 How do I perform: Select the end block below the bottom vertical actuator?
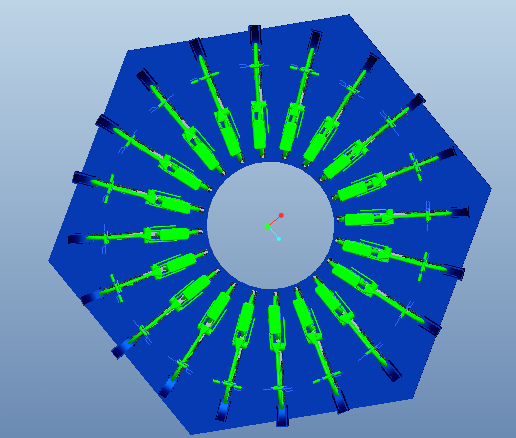click(282, 416)
